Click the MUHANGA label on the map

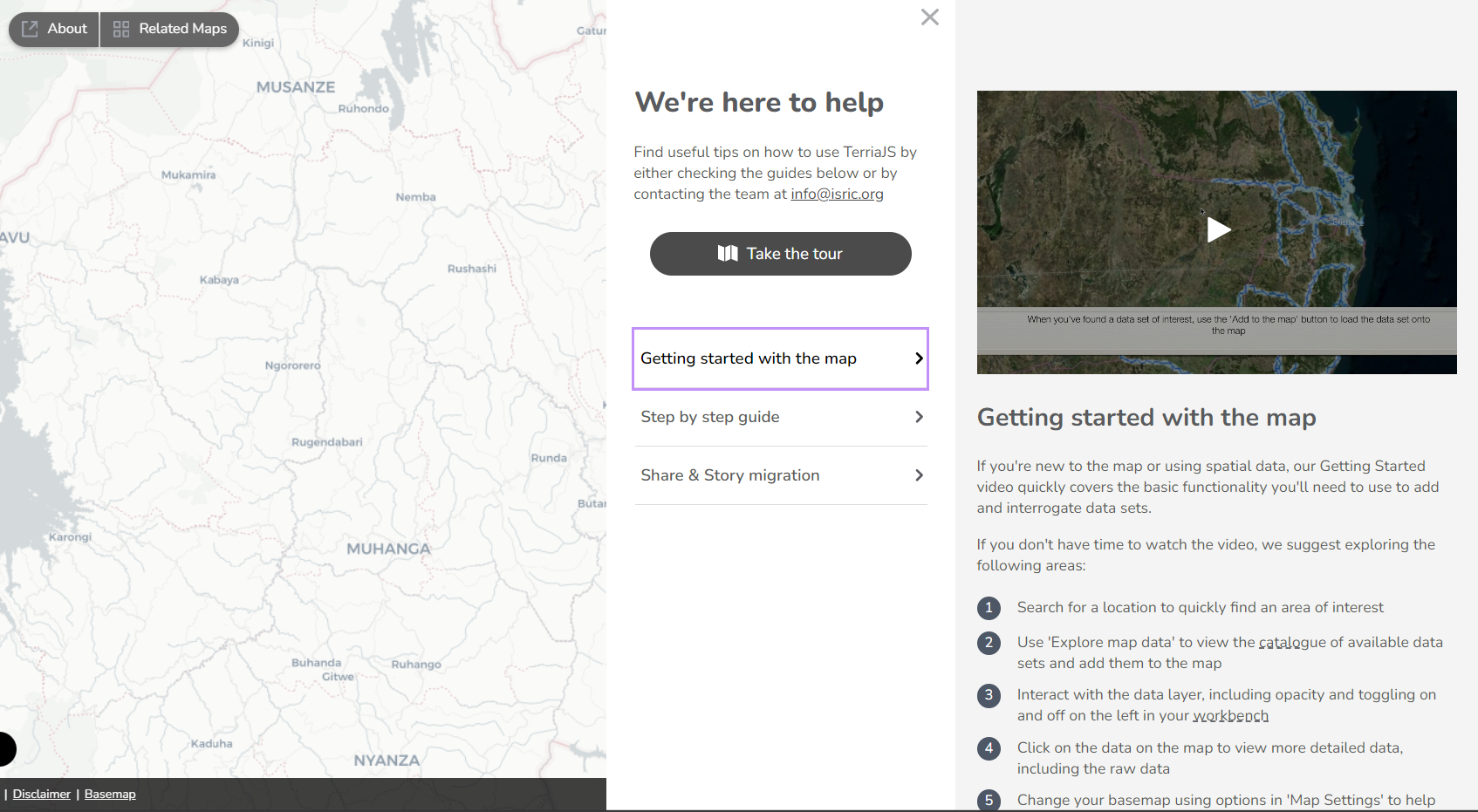pos(388,549)
